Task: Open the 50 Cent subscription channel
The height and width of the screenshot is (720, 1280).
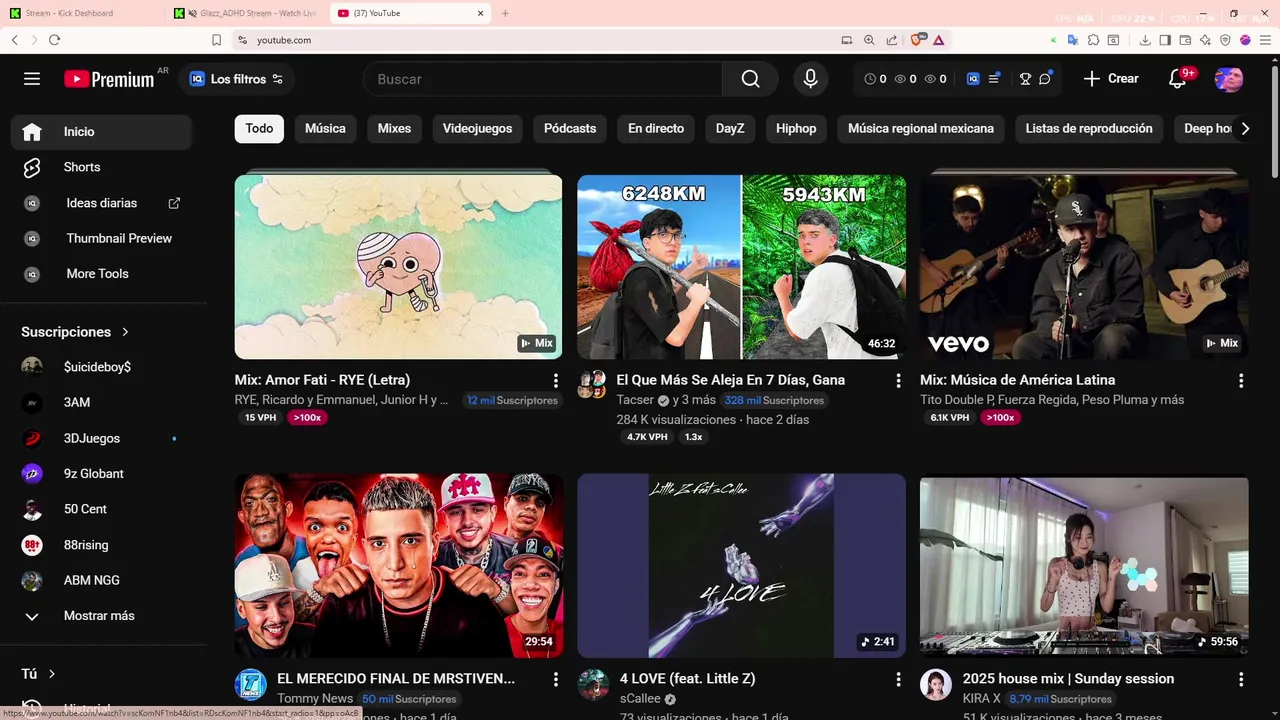Action: (101, 509)
